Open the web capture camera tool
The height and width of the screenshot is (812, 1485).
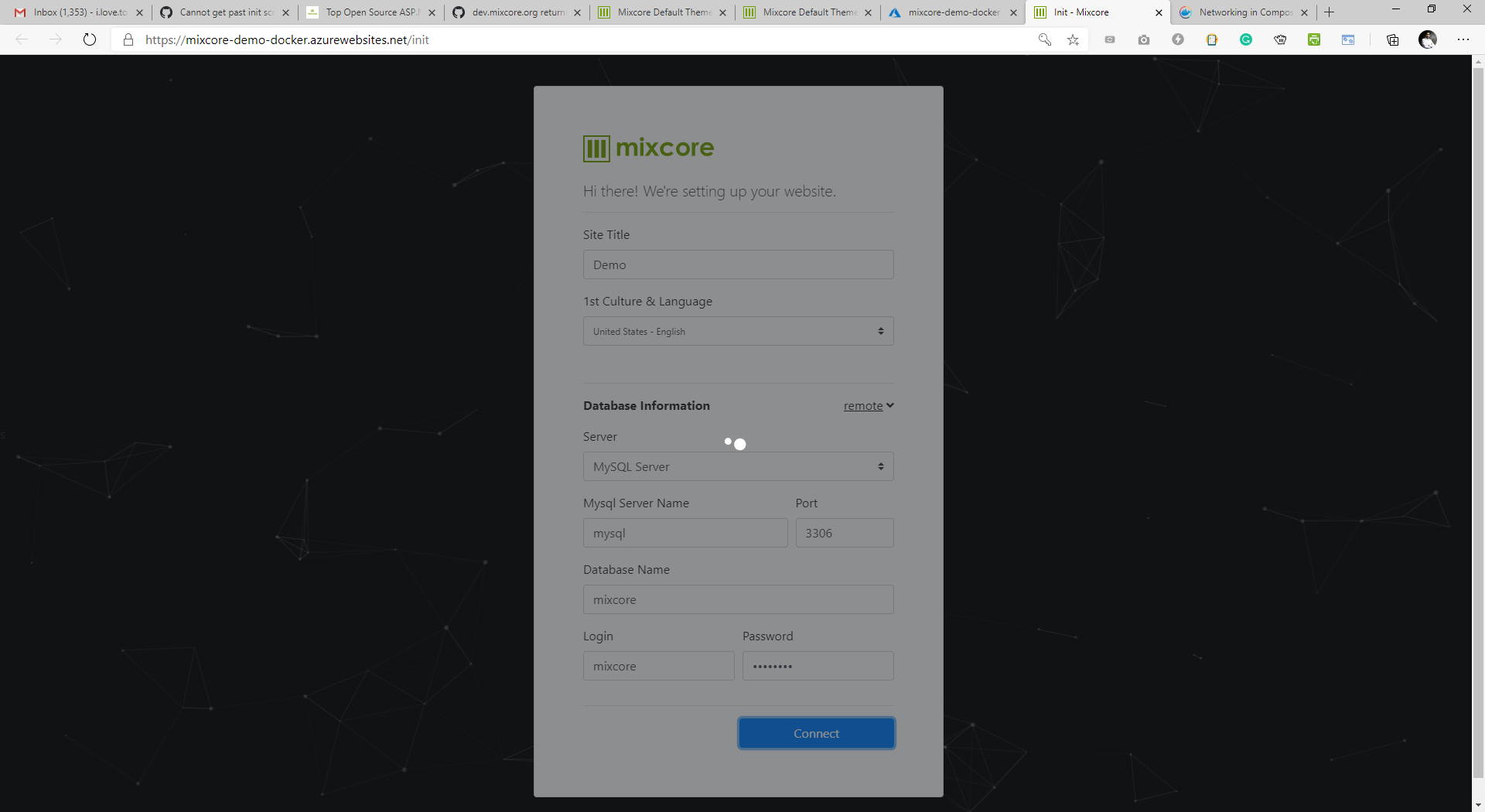pyautogui.click(x=1144, y=39)
